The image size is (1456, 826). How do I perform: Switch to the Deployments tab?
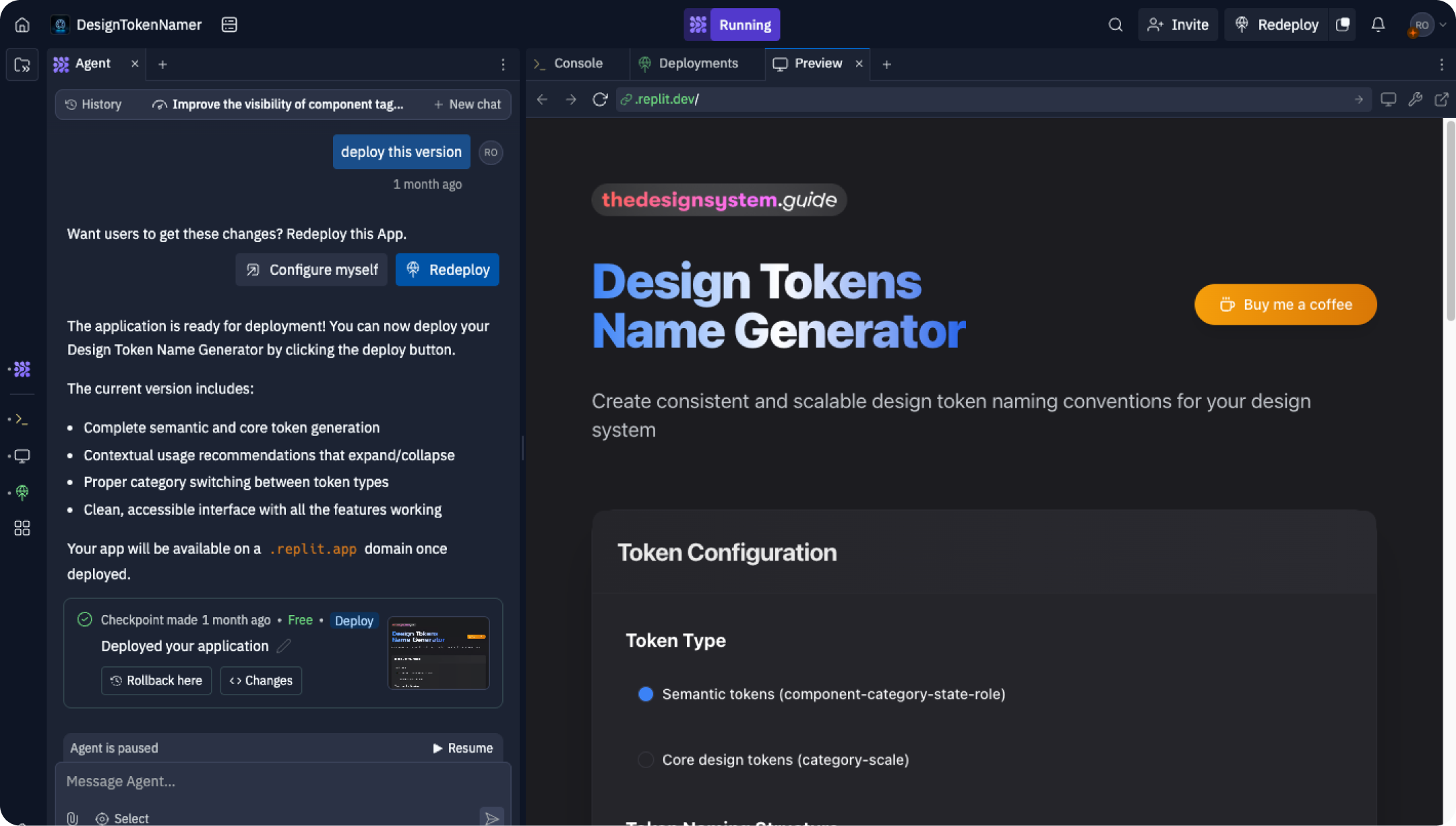pyautogui.click(x=698, y=63)
